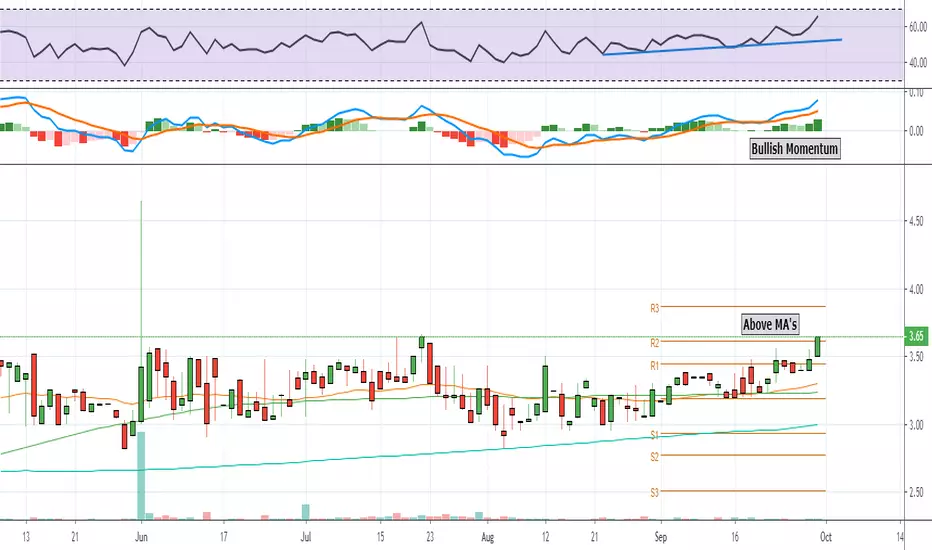
Task: Click the tall June volume bar
Action: coord(141,476)
